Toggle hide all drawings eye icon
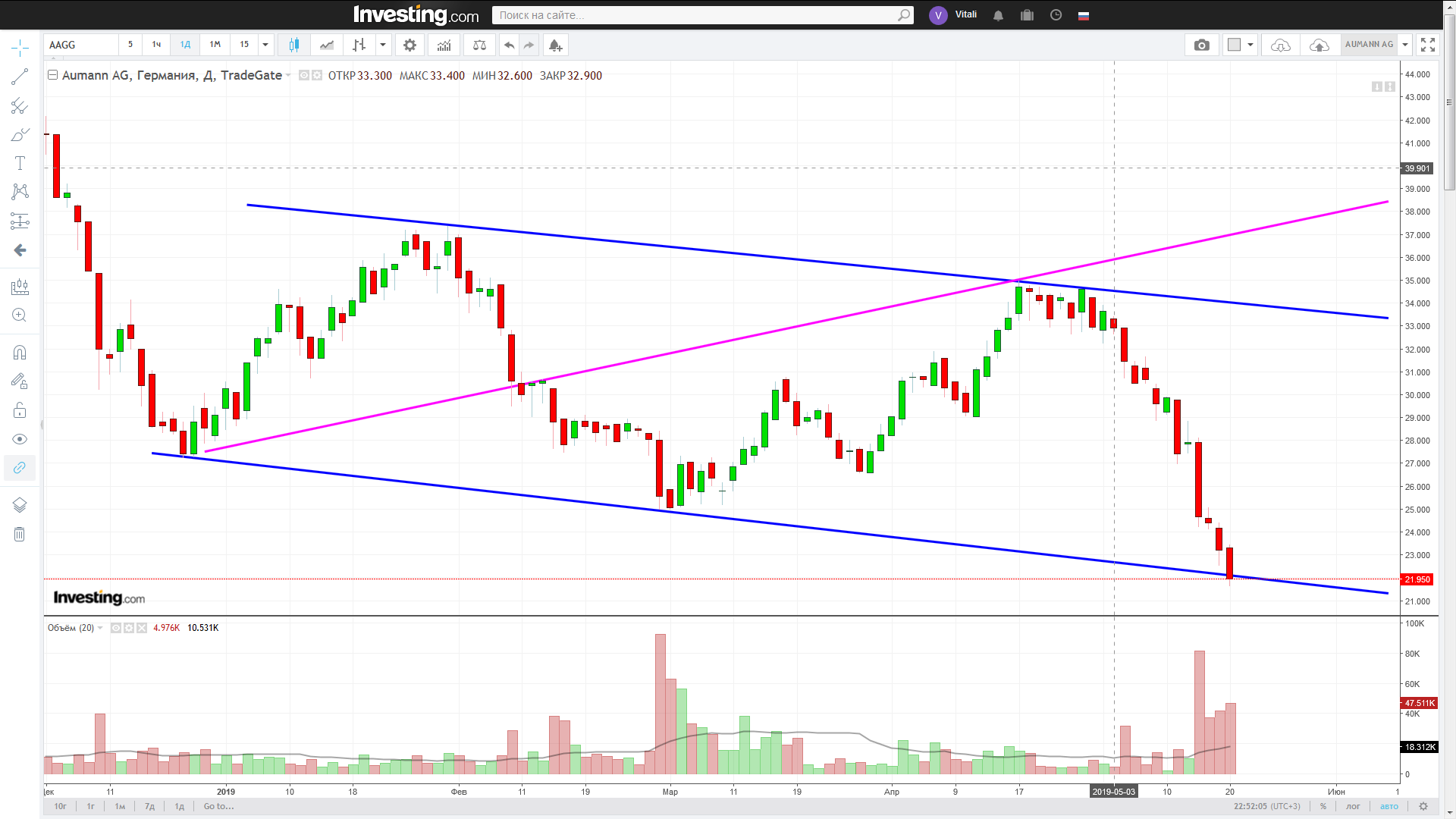Viewport: 1456px width, 819px height. [20, 439]
